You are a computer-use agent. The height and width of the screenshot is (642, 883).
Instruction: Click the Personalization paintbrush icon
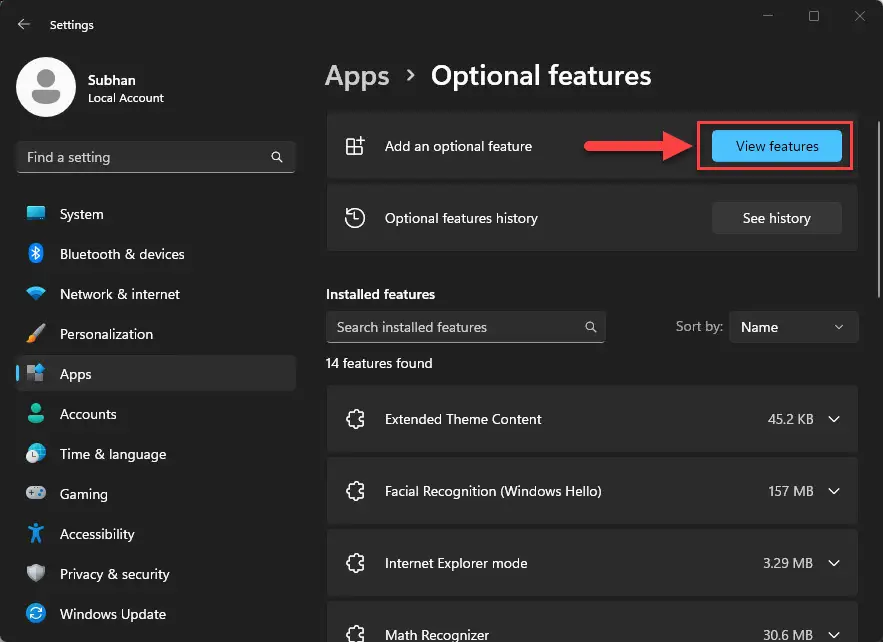pyautogui.click(x=36, y=333)
